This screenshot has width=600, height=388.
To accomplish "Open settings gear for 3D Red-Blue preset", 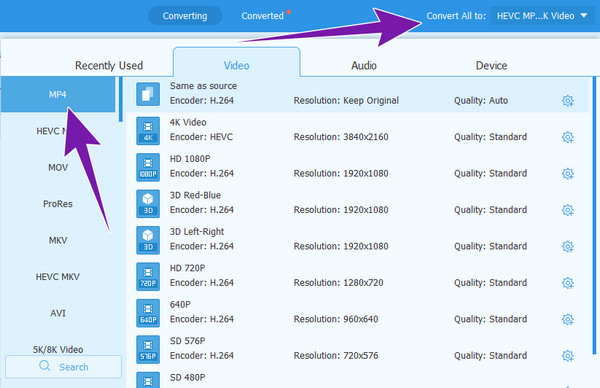I will (567, 210).
